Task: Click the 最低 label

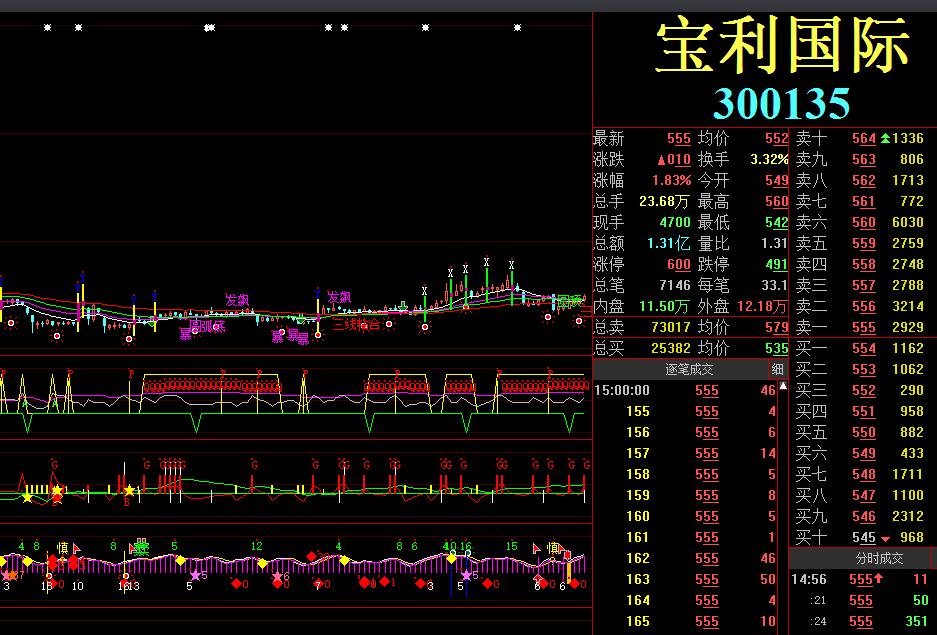Action: tap(714, 222)
